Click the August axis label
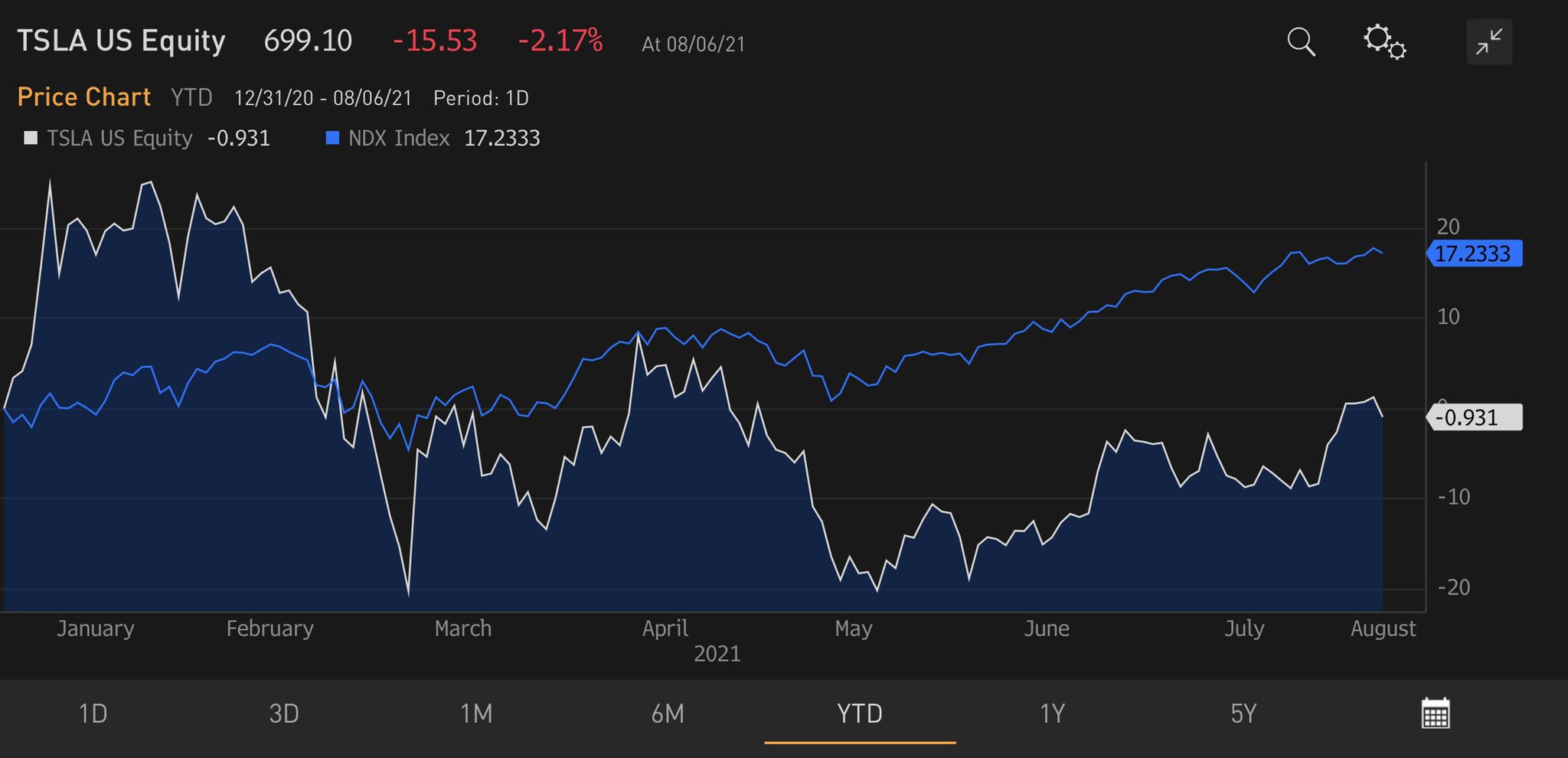1568x758 pixels. tap(1383, 629)
